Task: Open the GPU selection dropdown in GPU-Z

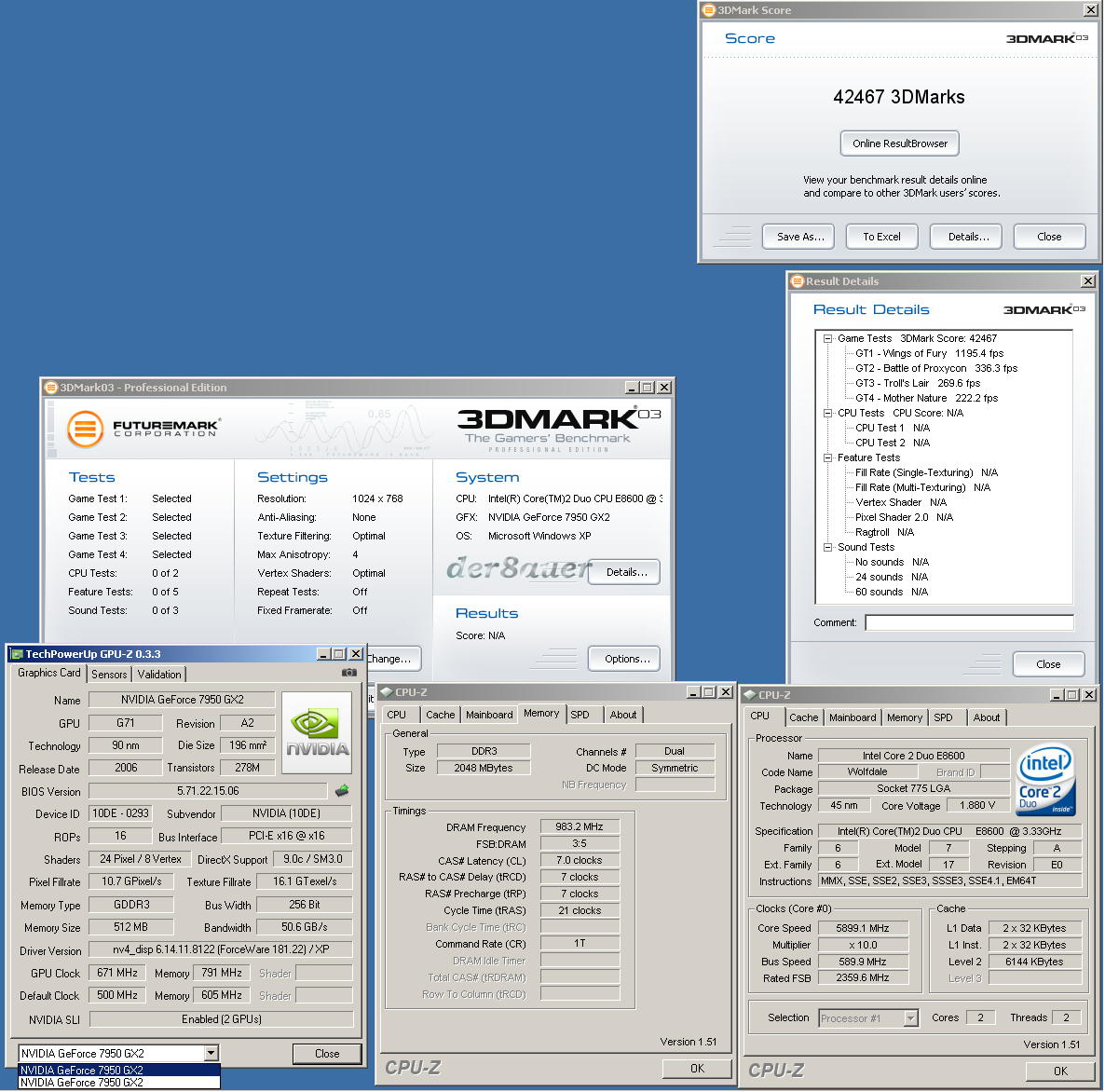Action: pyautogui.click(x=211, y=1053)
